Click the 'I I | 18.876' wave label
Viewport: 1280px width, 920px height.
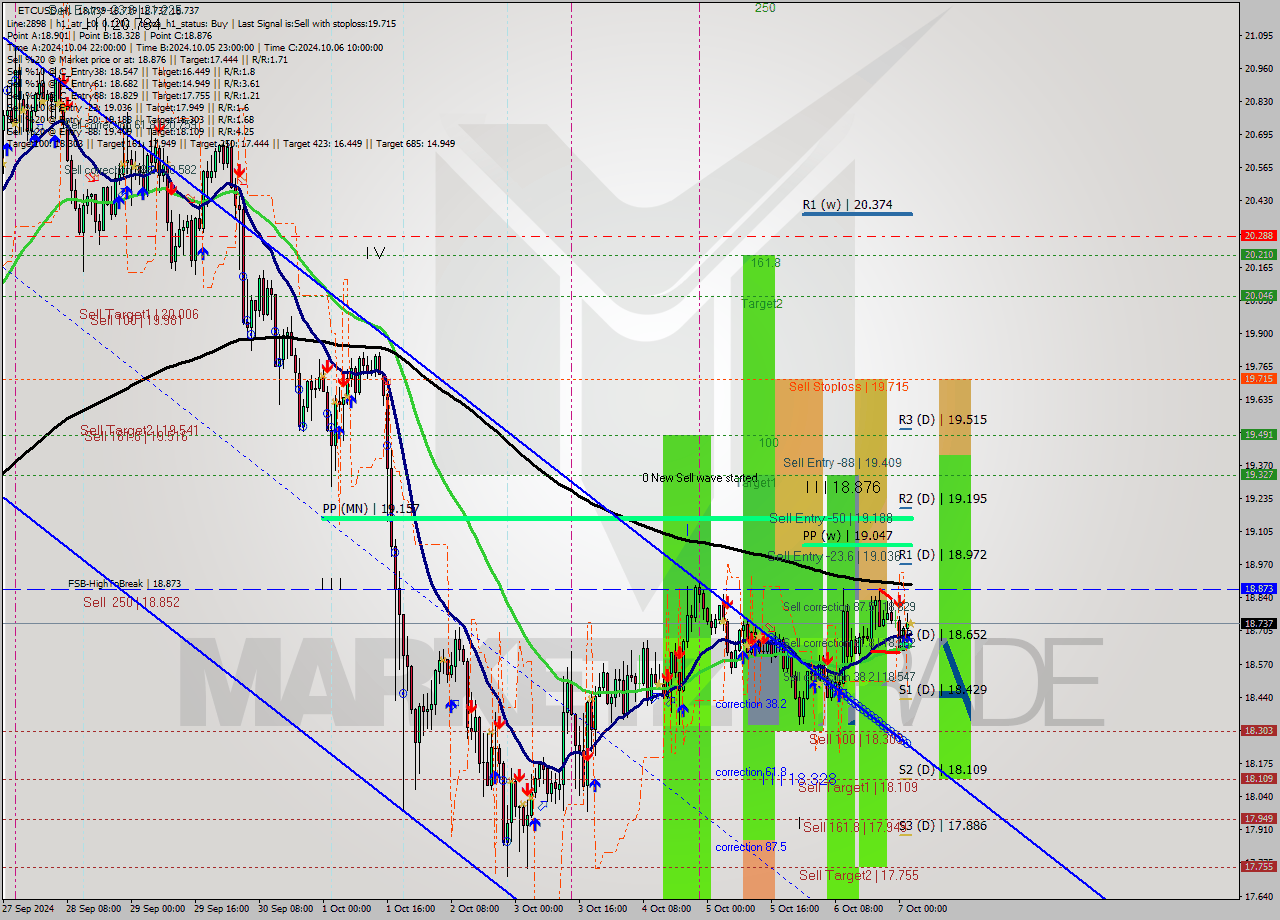point(843,487)
